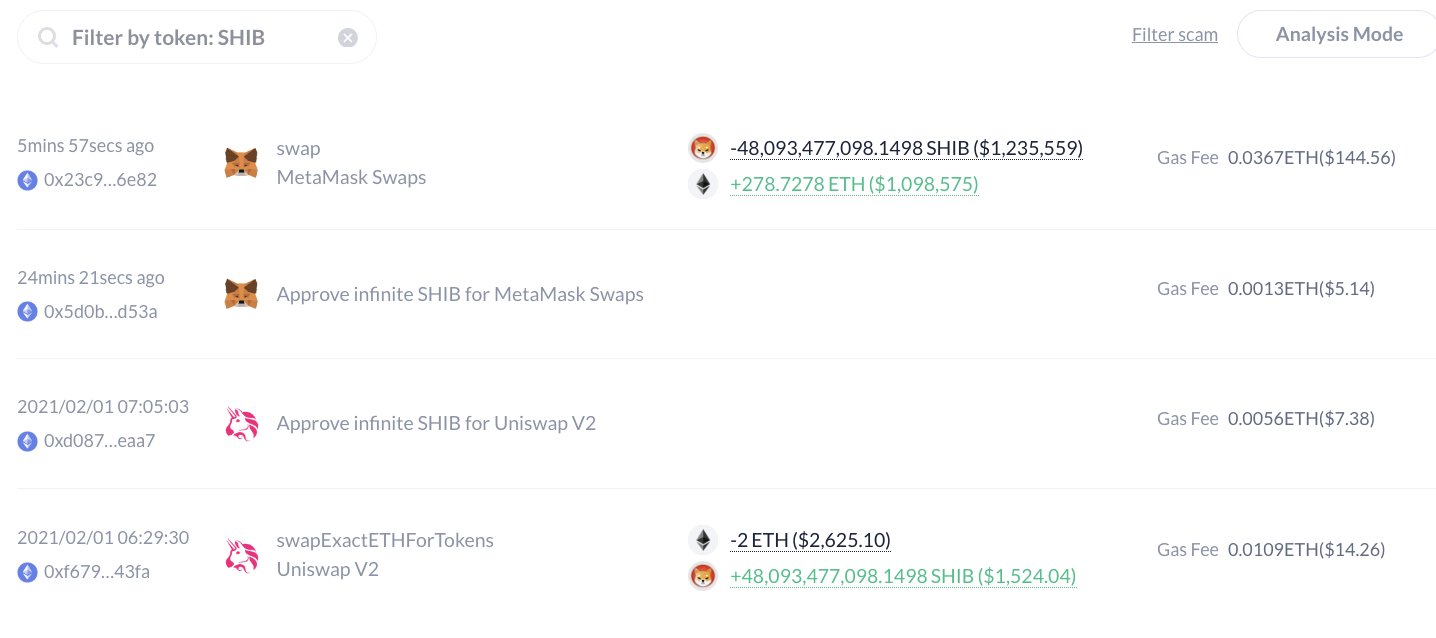Click the +278.7278 ETH received amount
The height and width of the screenshot is (638, 1436).
[x=854, y=185]
